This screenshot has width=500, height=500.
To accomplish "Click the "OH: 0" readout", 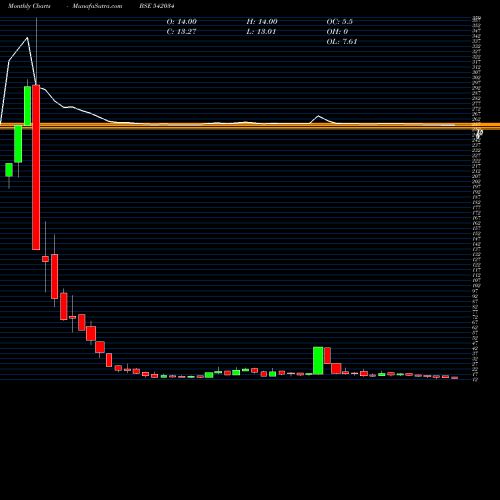I will tap(337, 32).
